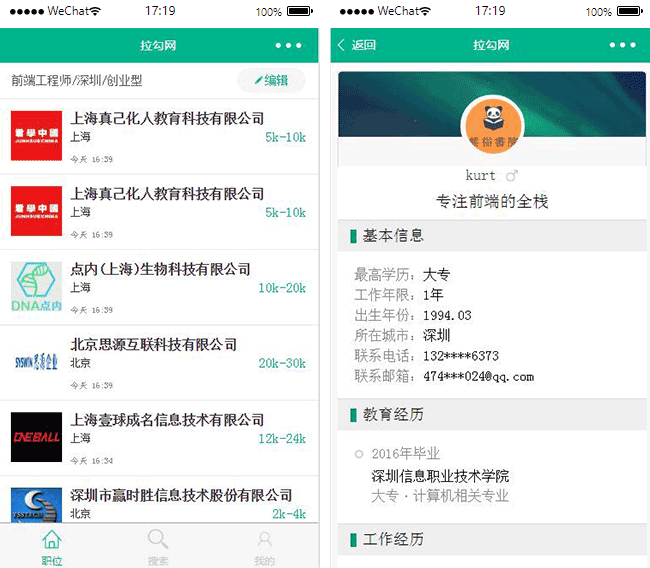The width and height of the screenshot is (650, 568).
Task: Click the ONEBALL company logo
Action: [x=36, y=437]
